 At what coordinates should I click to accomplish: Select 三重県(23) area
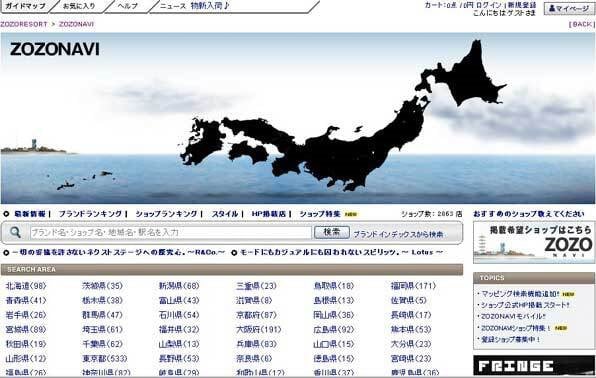click(257, 286)
